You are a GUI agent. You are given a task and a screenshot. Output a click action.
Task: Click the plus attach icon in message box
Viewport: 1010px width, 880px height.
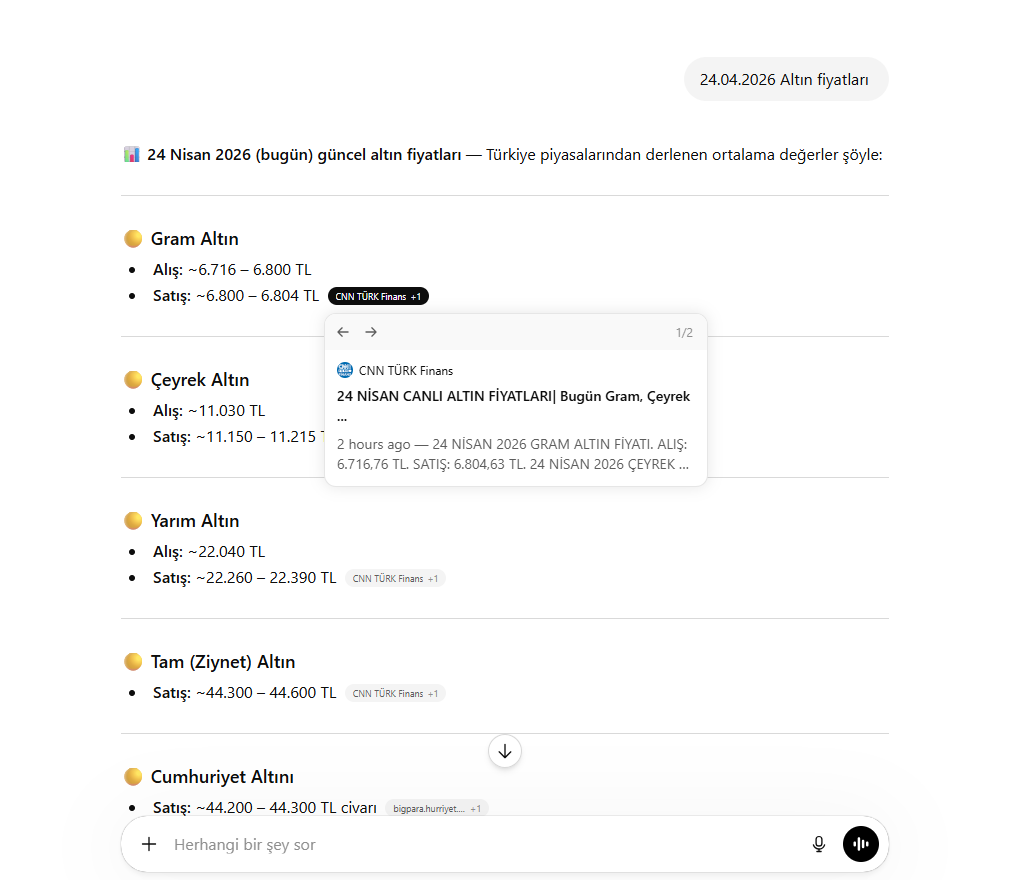point(149,844)
